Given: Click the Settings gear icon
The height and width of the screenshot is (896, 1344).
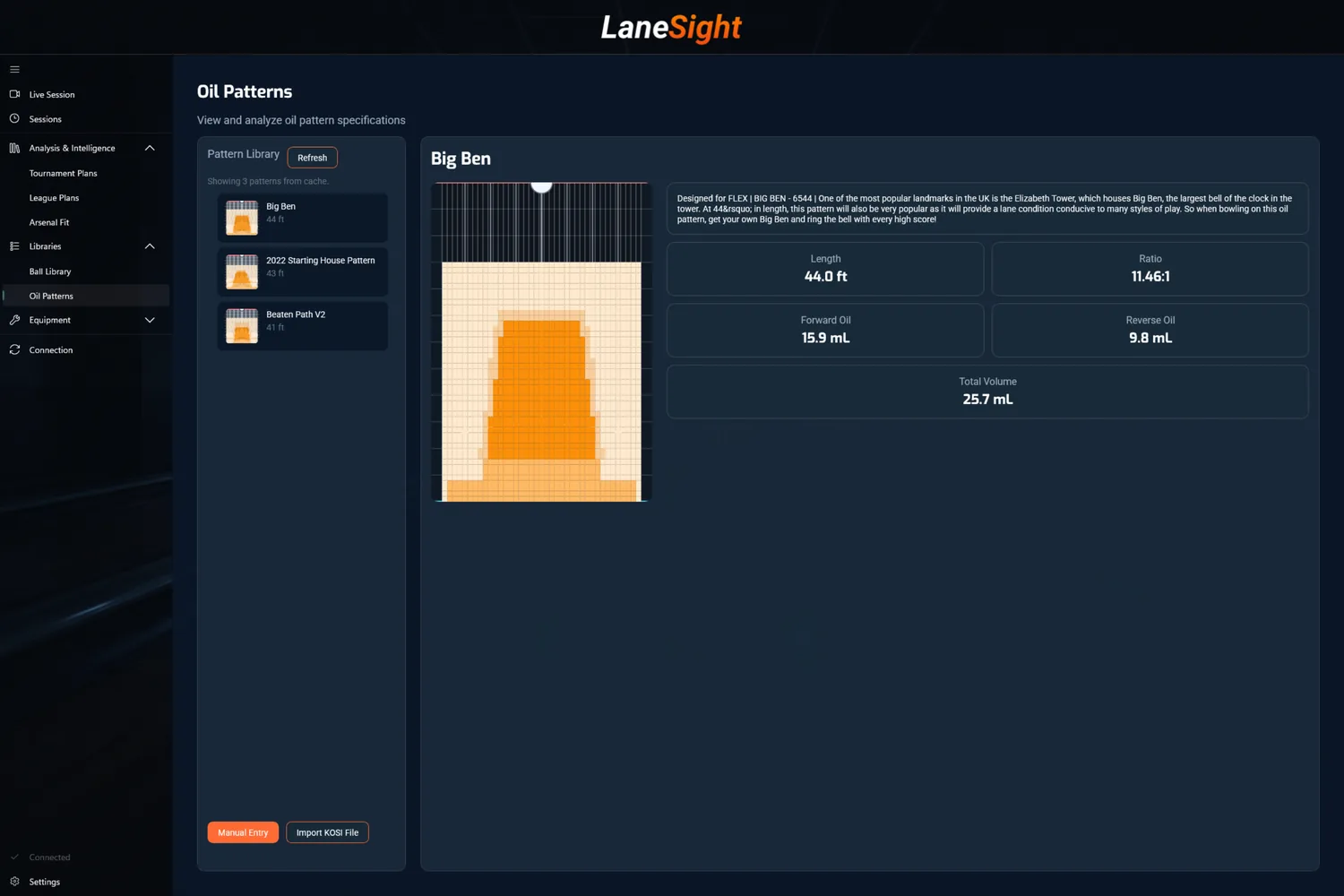Looking at the screenshot, I should 14,882.
